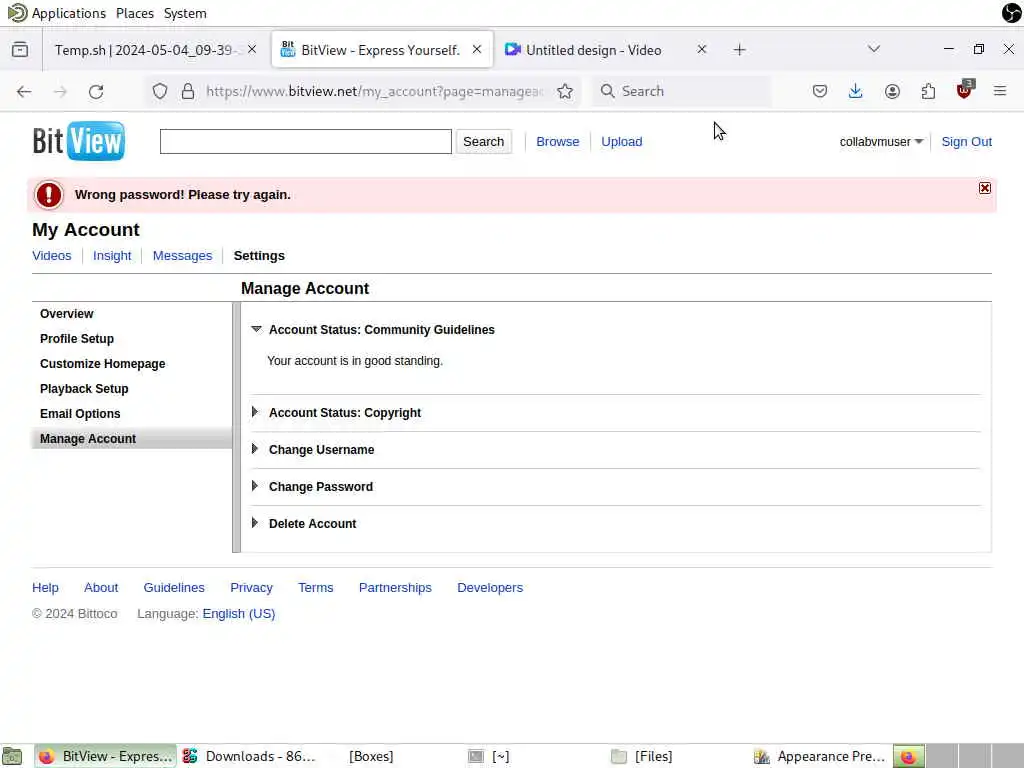
Task: Open the Help footer link
Action: pos(45,588)
